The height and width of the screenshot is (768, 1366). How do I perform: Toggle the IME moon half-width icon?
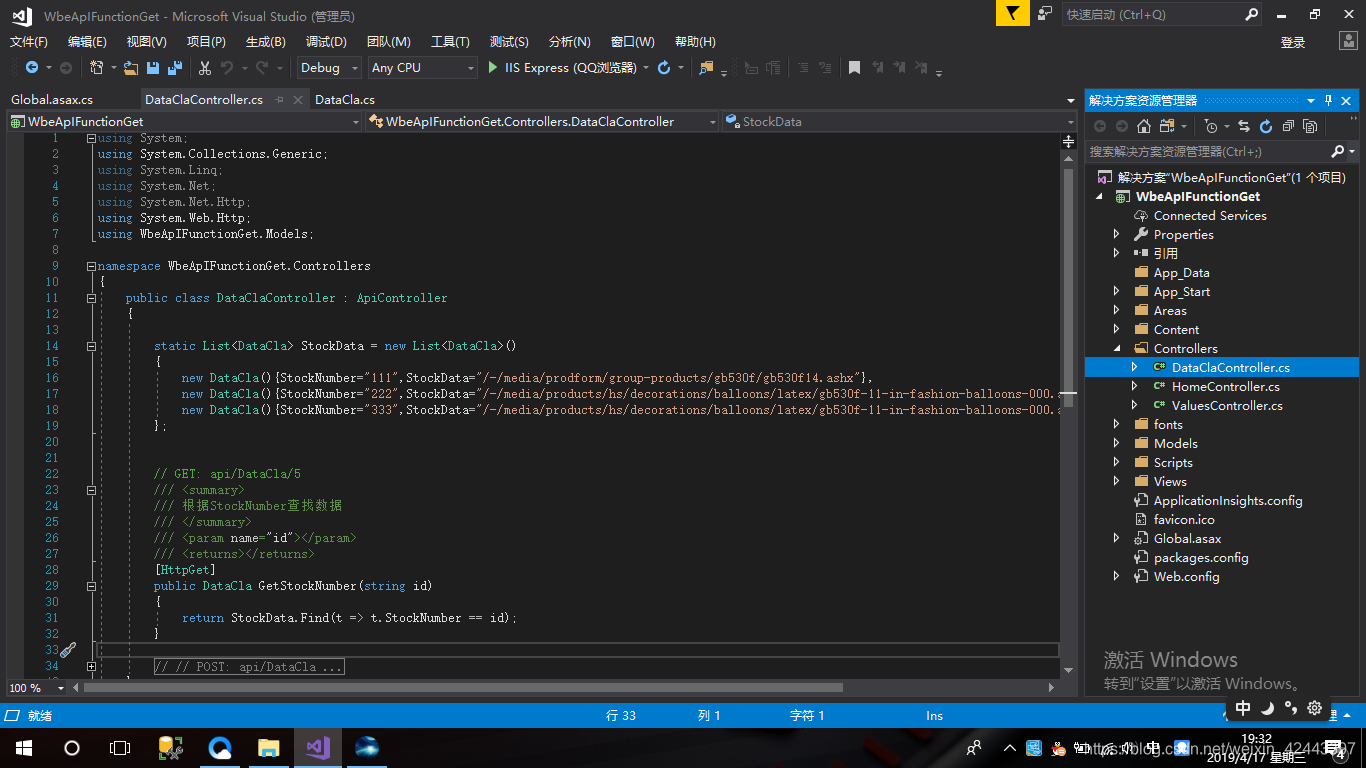1267,708
